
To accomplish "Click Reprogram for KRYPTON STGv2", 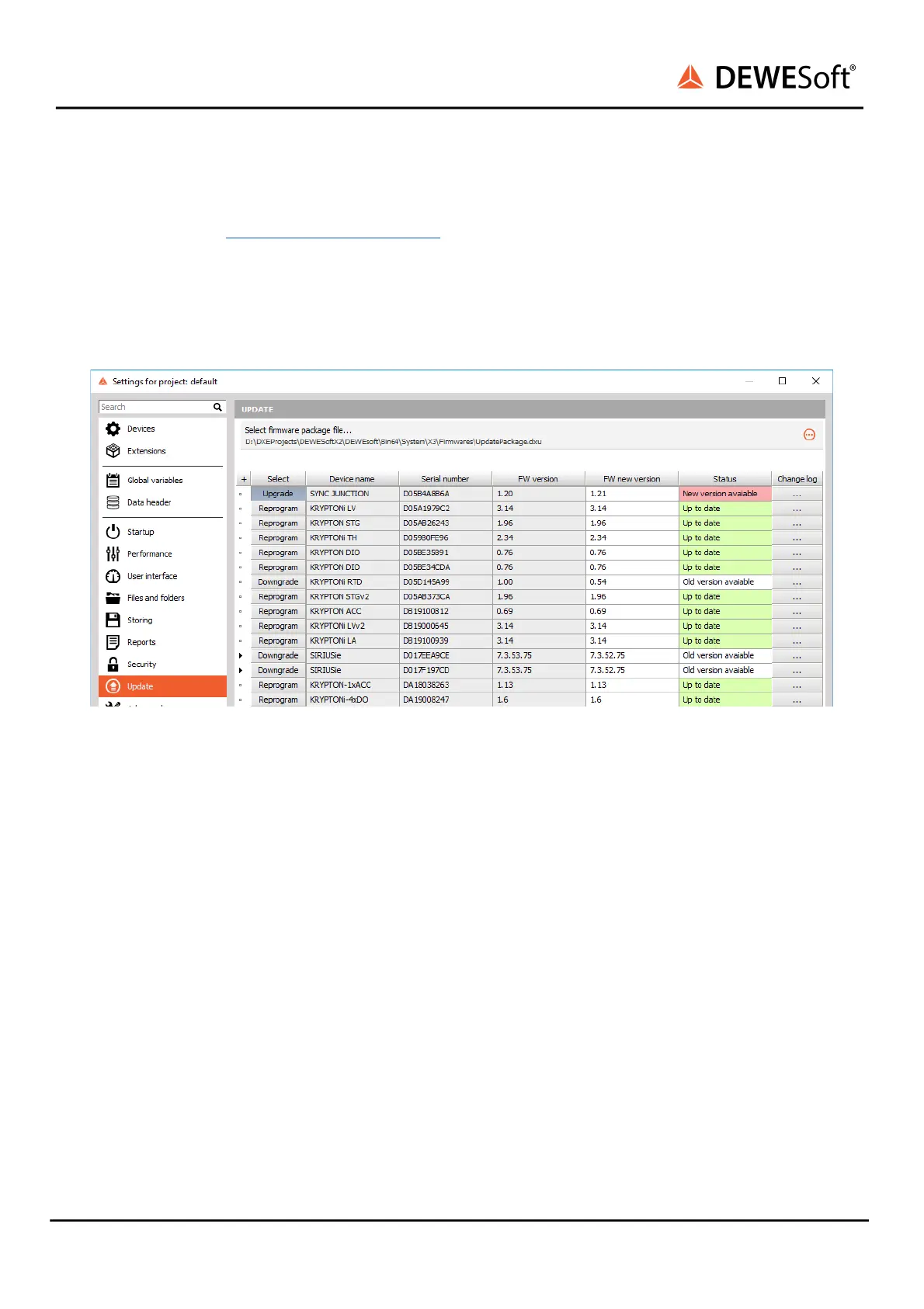I will (278, 597).
